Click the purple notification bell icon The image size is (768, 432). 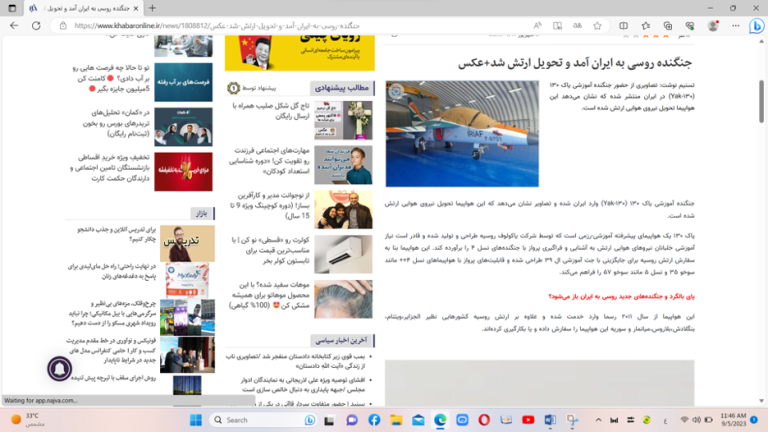pyautogui.click(x=59, y=368)
